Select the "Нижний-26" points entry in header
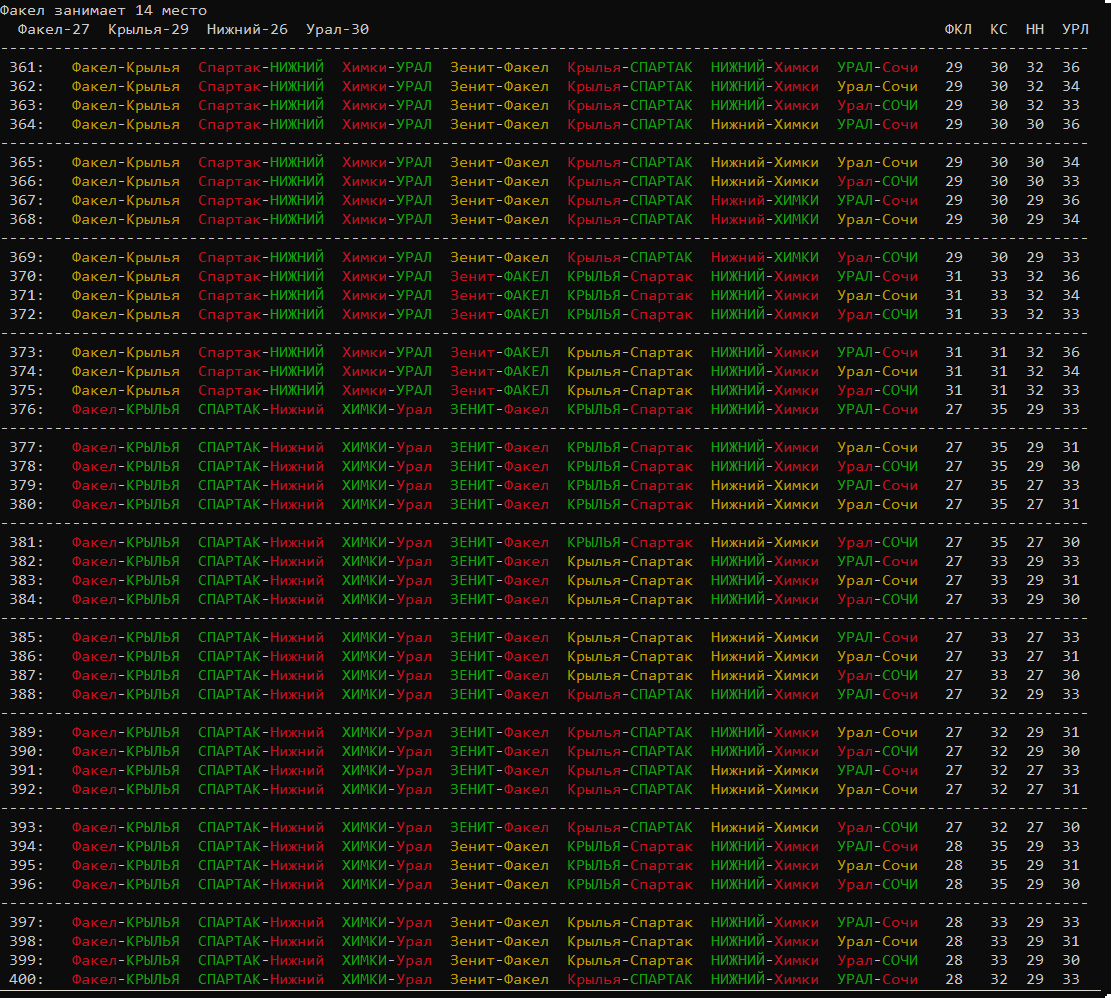 [247, 30]
